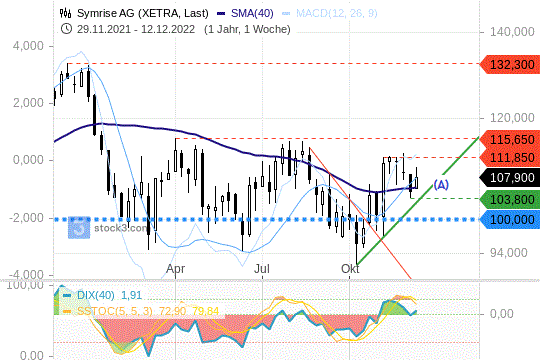Image resolution: width=540 pixels, height=360 pixels.
Task: Click the '(1 Jahr, 1 Woche)' period text
Action: [247, 29]
